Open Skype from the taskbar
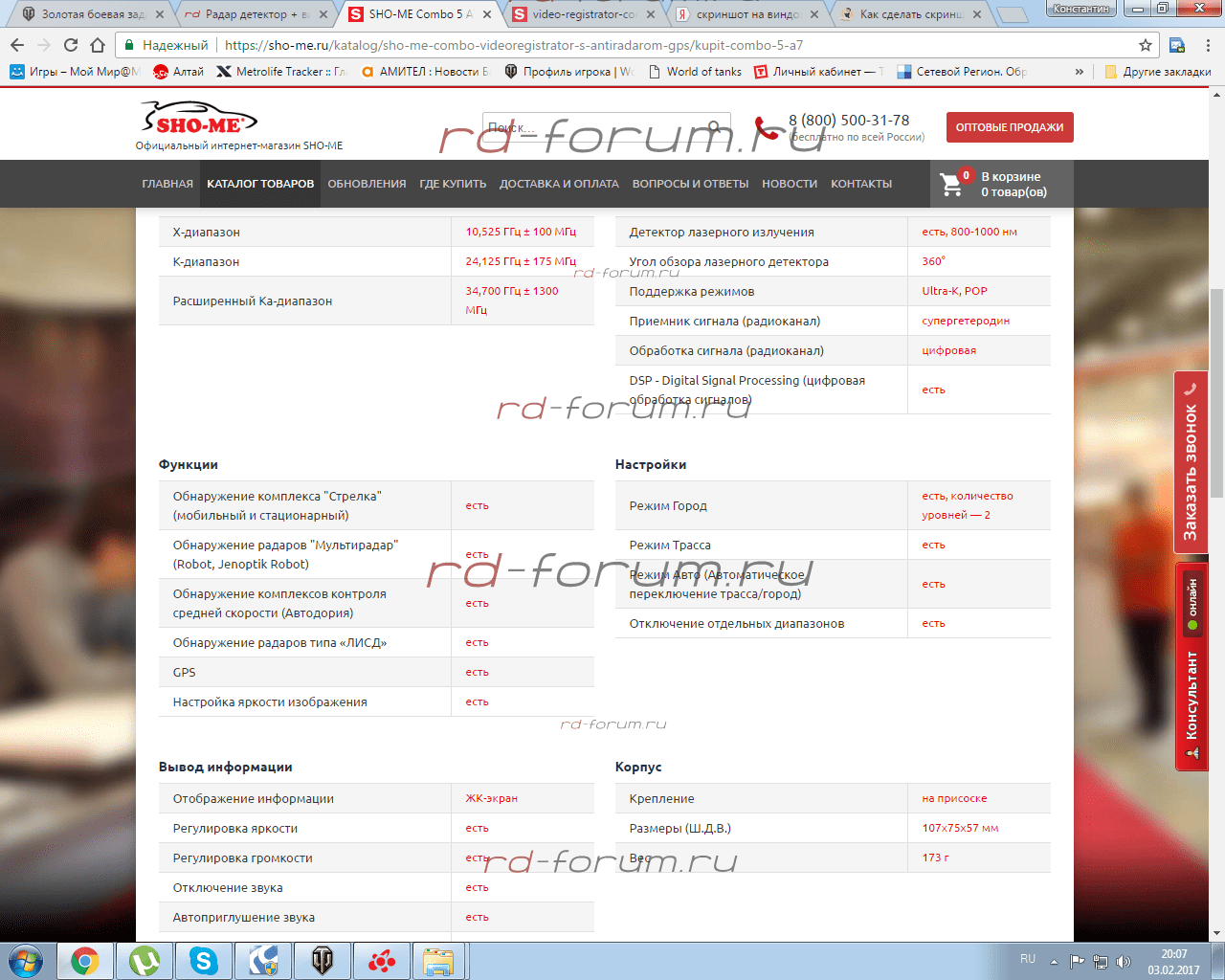This screenshot has width=1225, height=980. click(x=203, y=960)
